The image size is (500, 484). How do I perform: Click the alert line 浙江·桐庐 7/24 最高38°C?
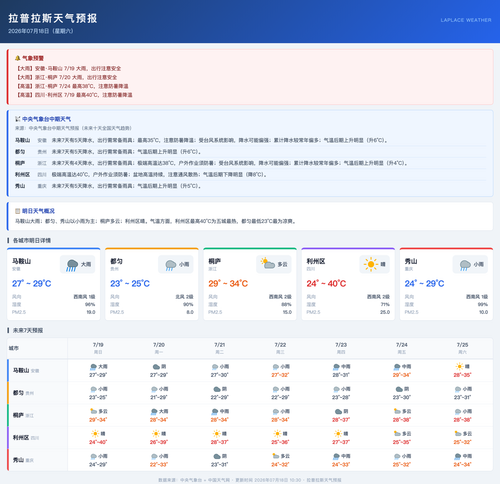[x=72, y=86]
